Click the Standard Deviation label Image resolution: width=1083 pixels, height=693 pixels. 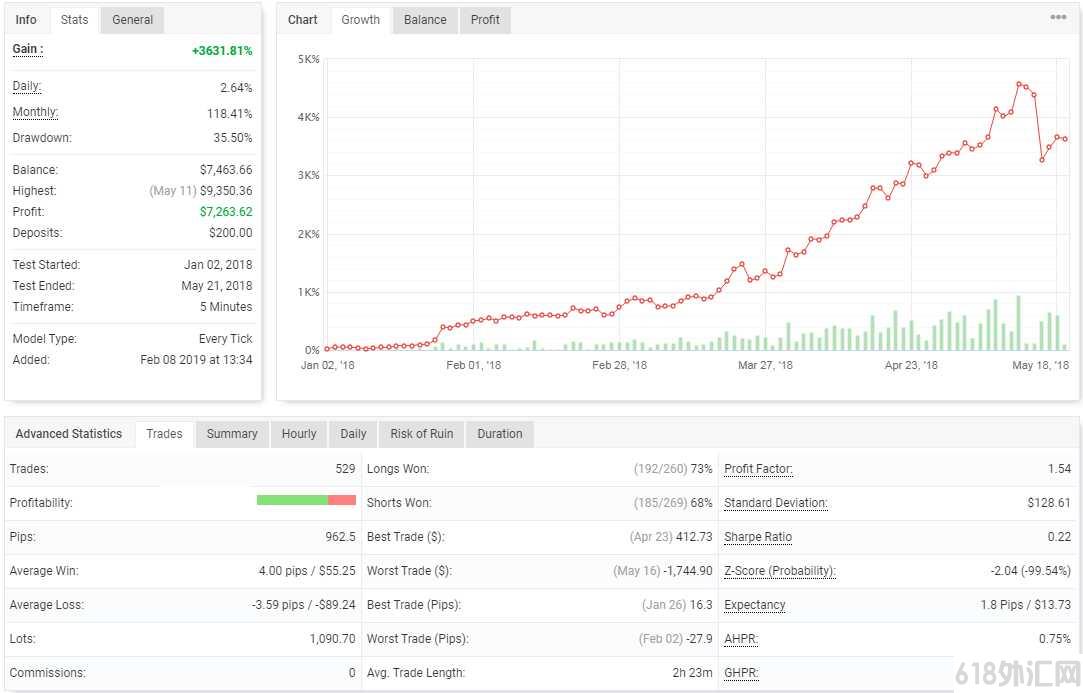[x=776, y=503]
